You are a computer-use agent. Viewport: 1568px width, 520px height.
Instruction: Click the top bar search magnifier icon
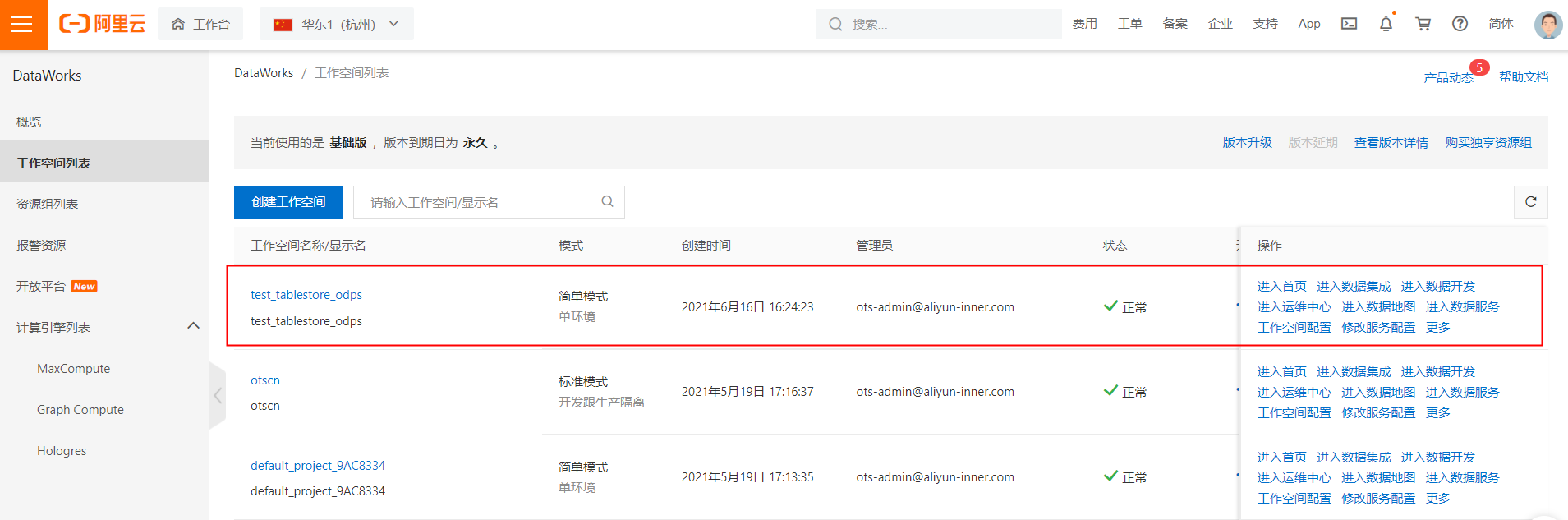coord(835,25)
